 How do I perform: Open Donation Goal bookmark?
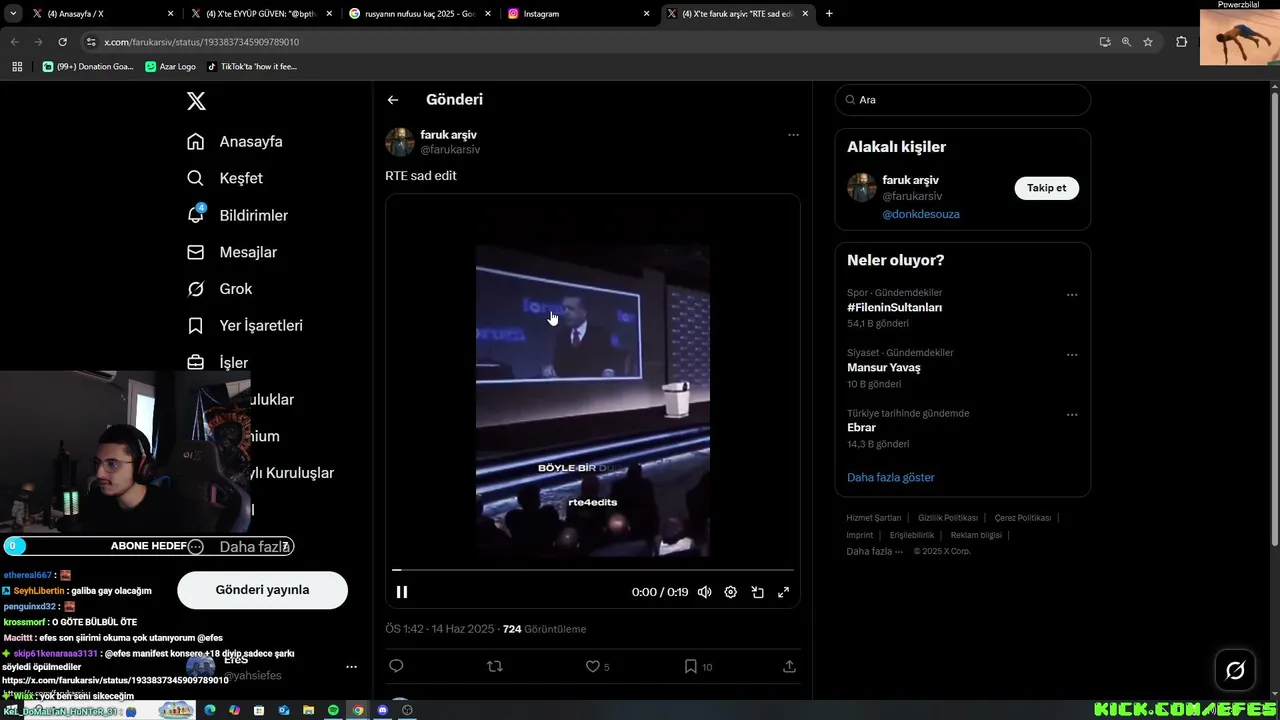coord(88,67)
